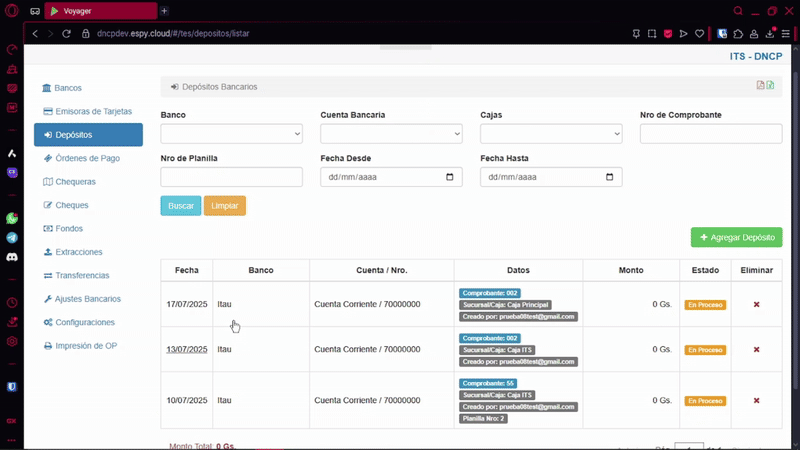This screenshot has height=450, width=800.
Task: Open Transferencias in the sidebar
Action: click(82, 275)
